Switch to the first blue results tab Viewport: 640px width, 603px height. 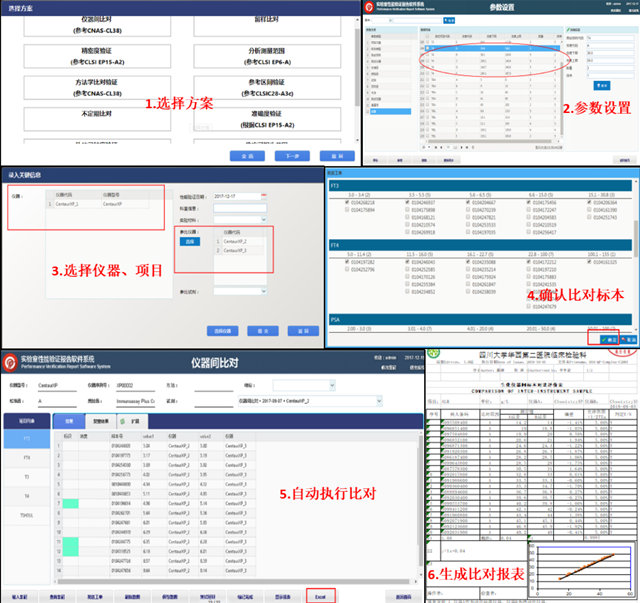point(69,421)
